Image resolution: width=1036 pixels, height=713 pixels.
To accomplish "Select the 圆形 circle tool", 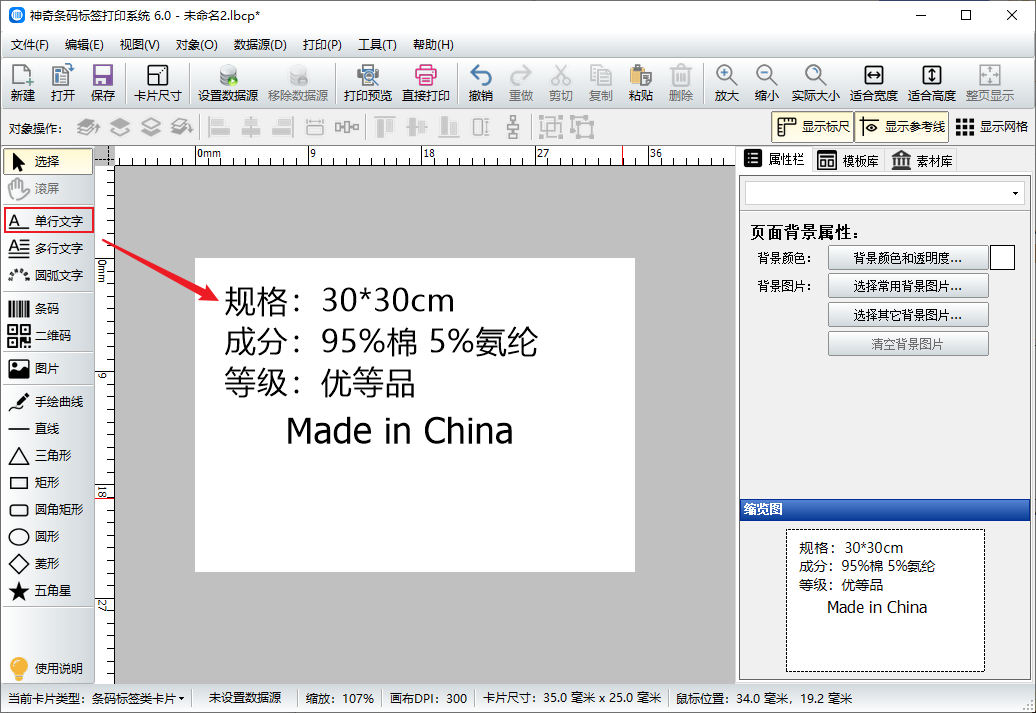I will (48, 537).
